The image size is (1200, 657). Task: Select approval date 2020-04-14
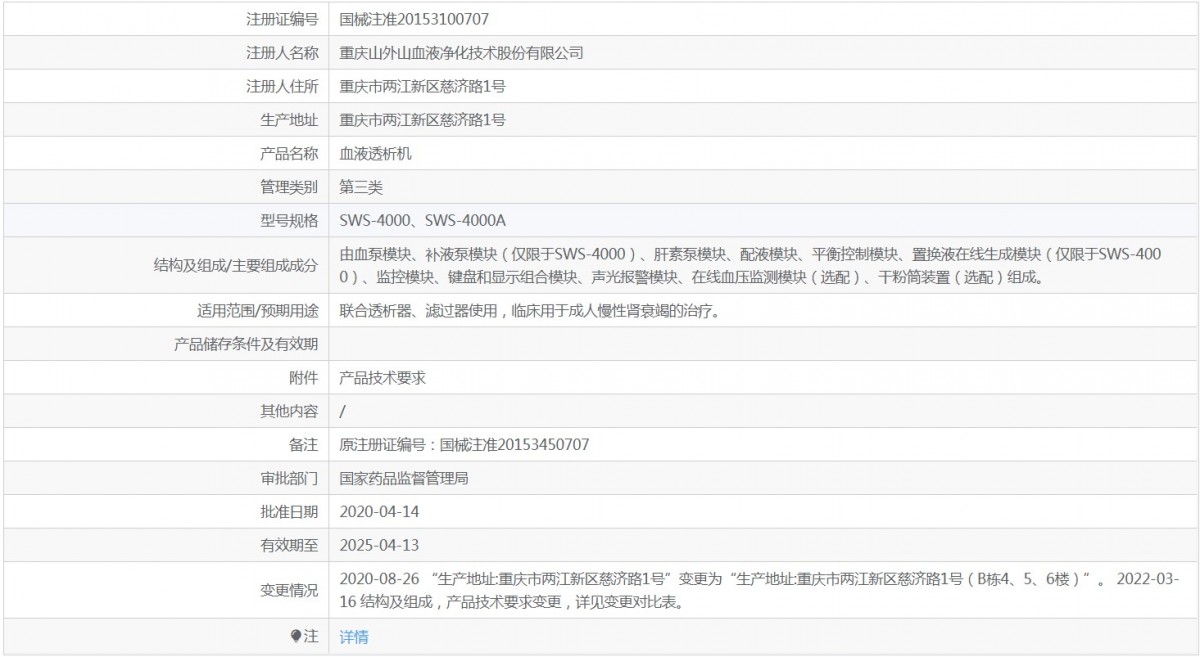pyautogui.click(x=379, y=512)
